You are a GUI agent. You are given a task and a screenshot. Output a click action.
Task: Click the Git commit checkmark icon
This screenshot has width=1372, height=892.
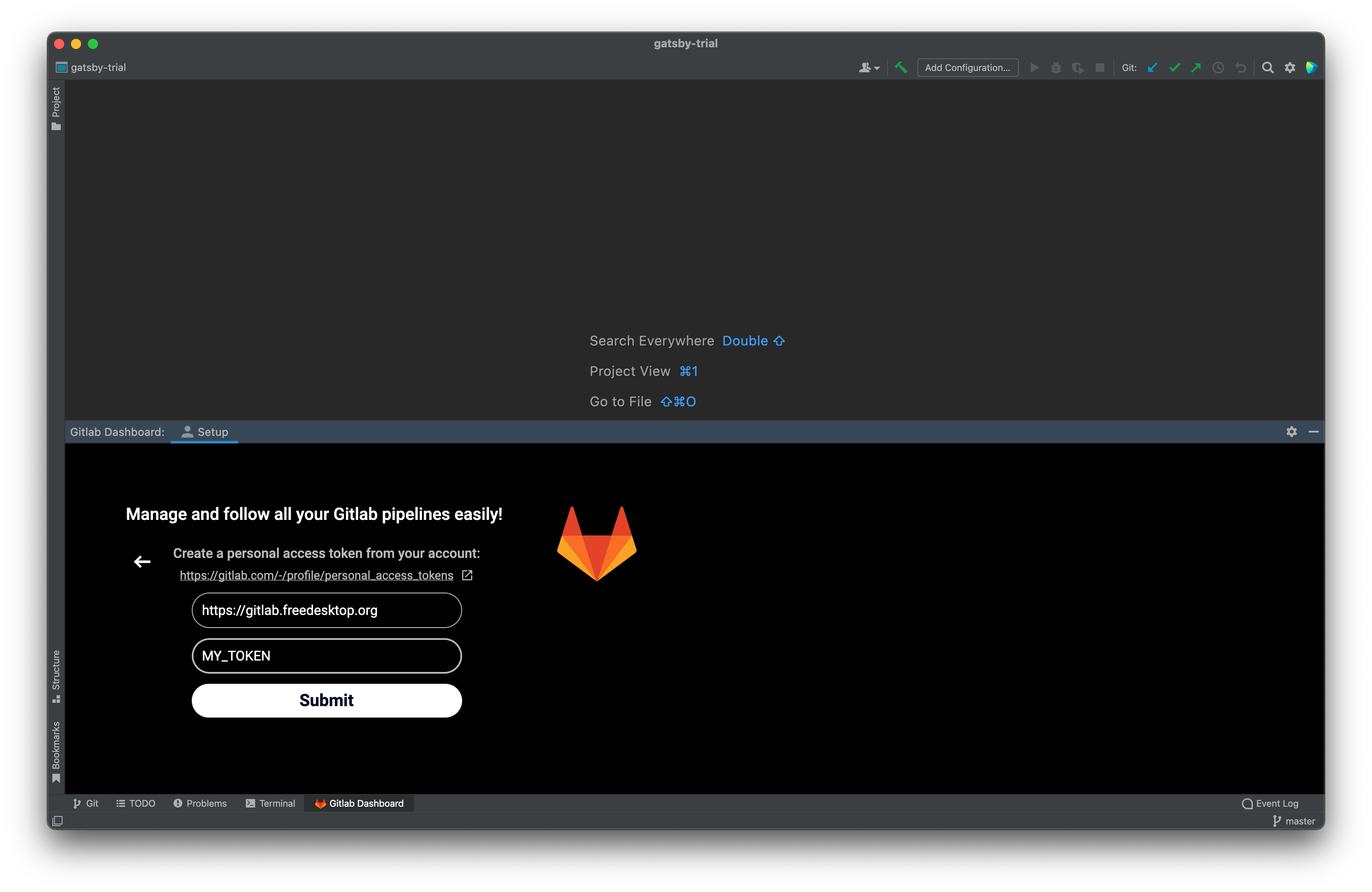click(1174, 68)
